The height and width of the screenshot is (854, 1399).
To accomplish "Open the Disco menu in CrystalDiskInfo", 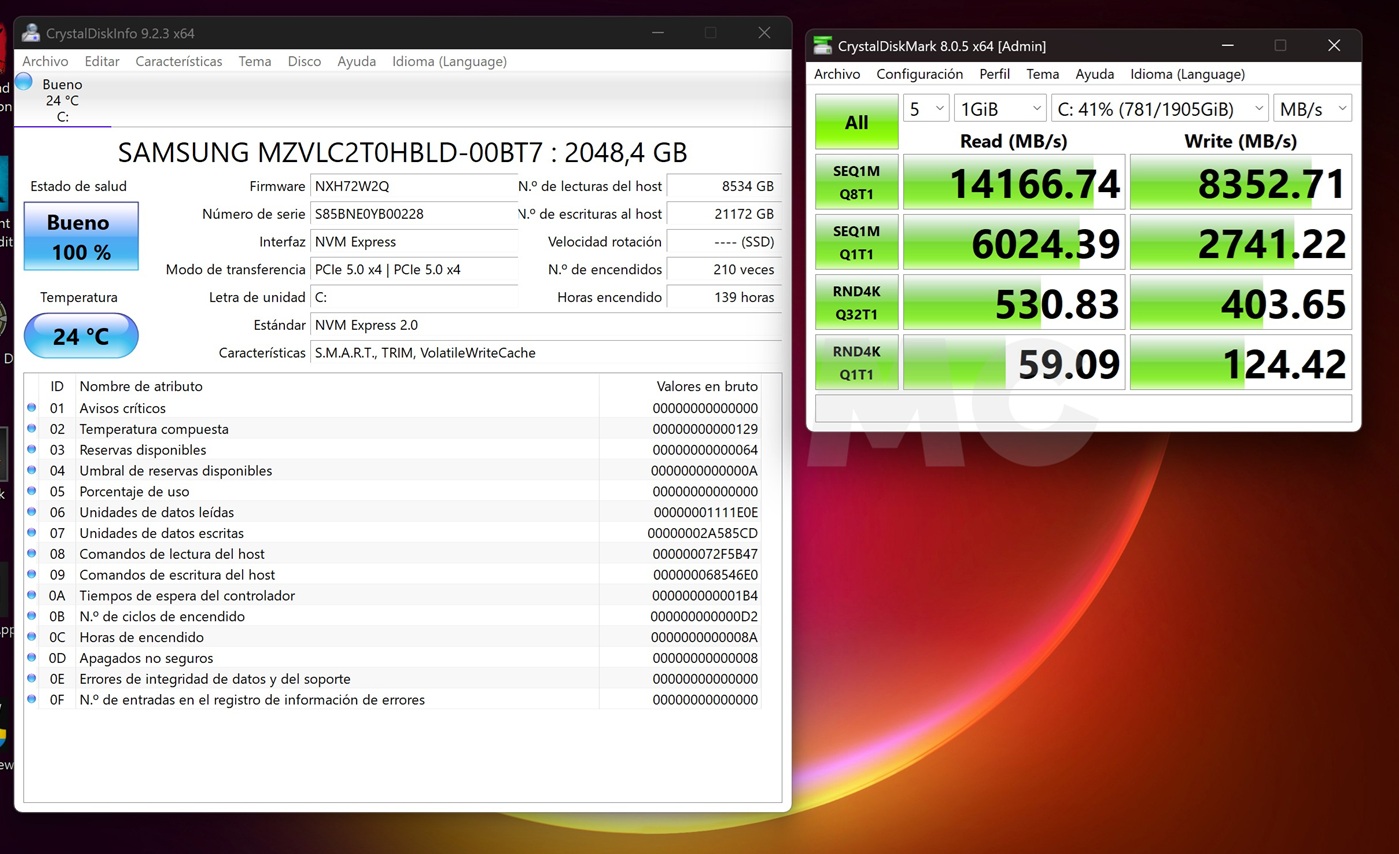I will tap(304, 61).
